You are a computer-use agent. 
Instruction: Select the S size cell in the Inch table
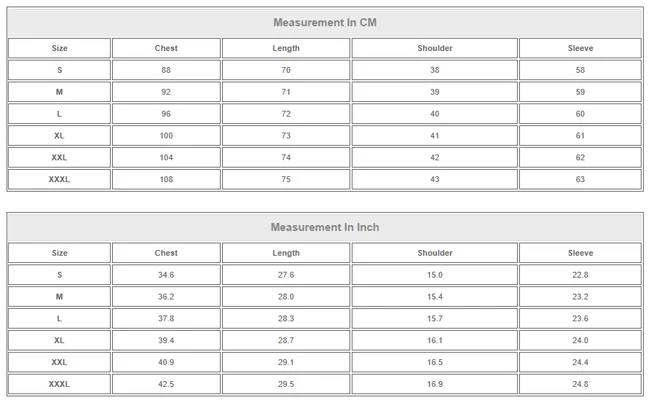[x=59, y=275]
